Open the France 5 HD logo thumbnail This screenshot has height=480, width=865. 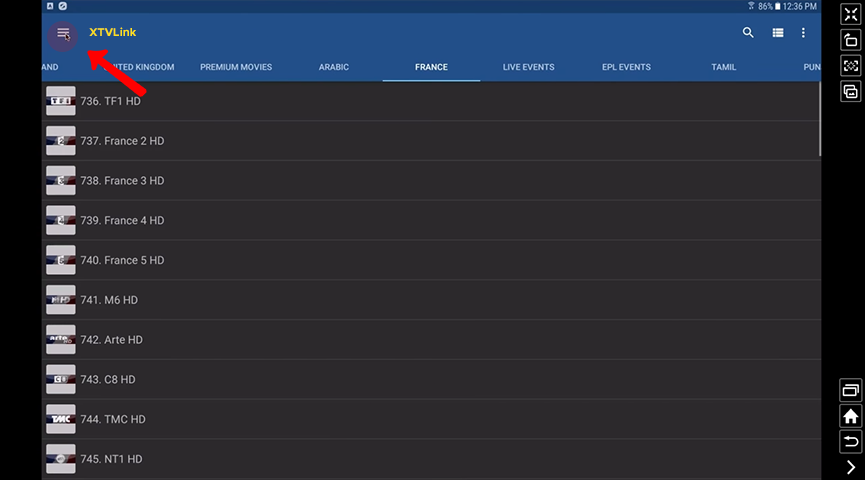pyautogui.click(x=61, y=260)
